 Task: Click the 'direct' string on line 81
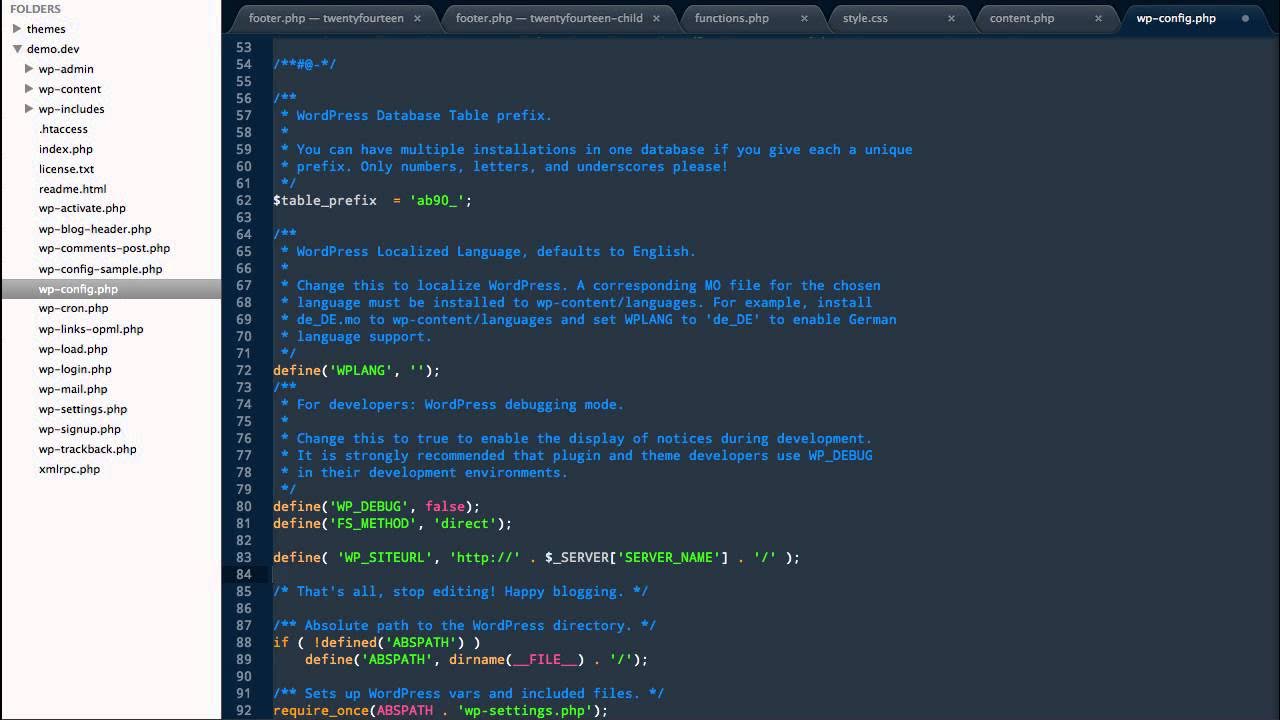(465, 523)
